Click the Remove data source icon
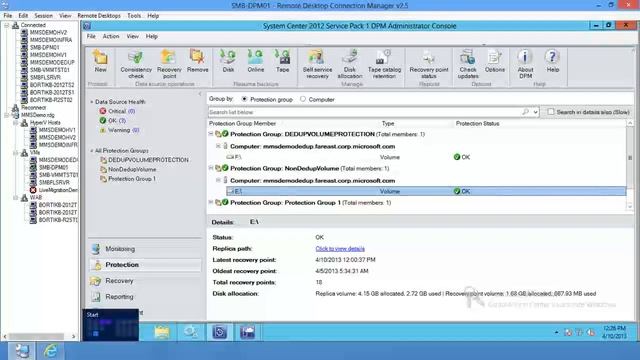 point(198,61)
